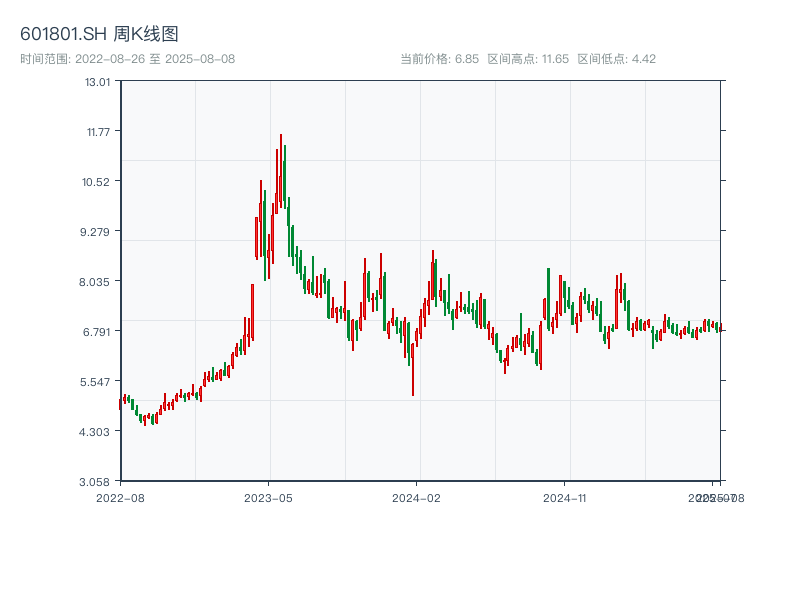The width and height of the screenshot is (800, 600).
Task: Click the 6.791 y-axis label
Action: 98,331
